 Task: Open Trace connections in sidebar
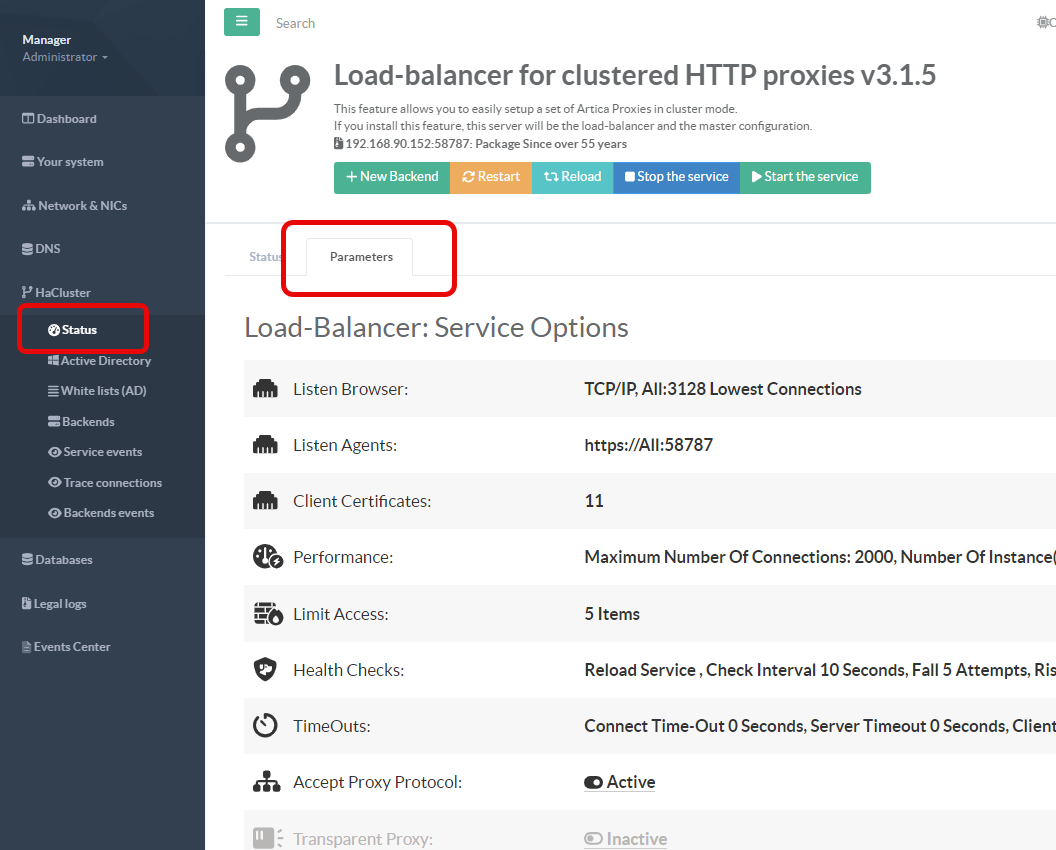112,483
